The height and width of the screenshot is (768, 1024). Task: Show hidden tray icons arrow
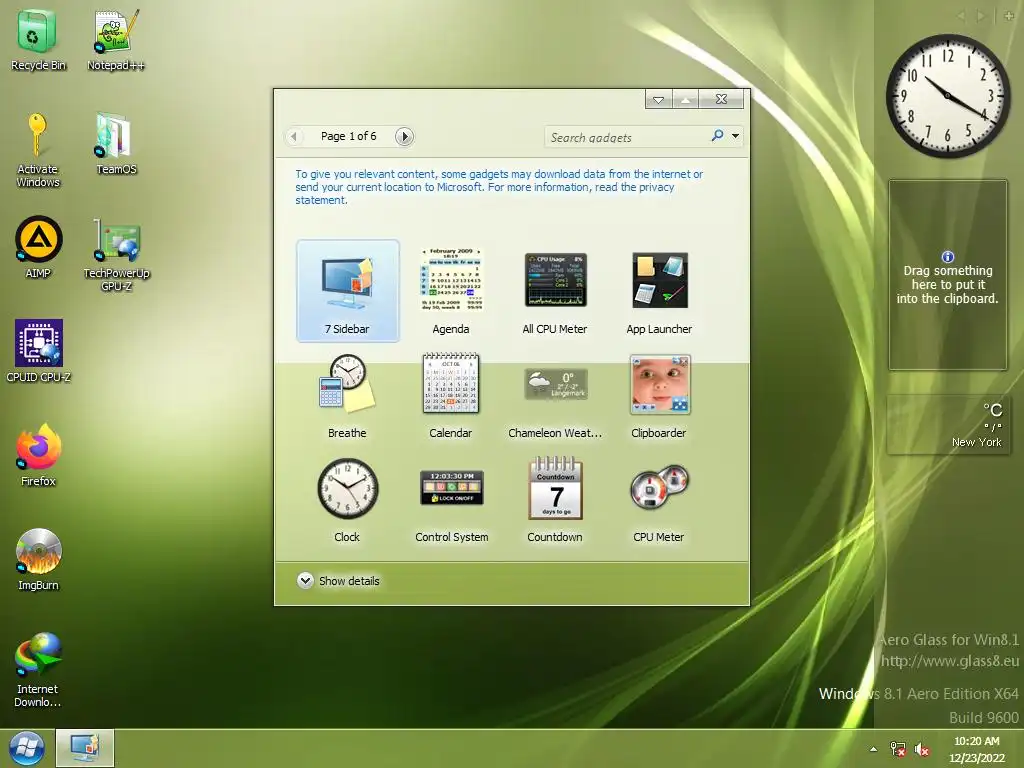(x=873, y=749)
